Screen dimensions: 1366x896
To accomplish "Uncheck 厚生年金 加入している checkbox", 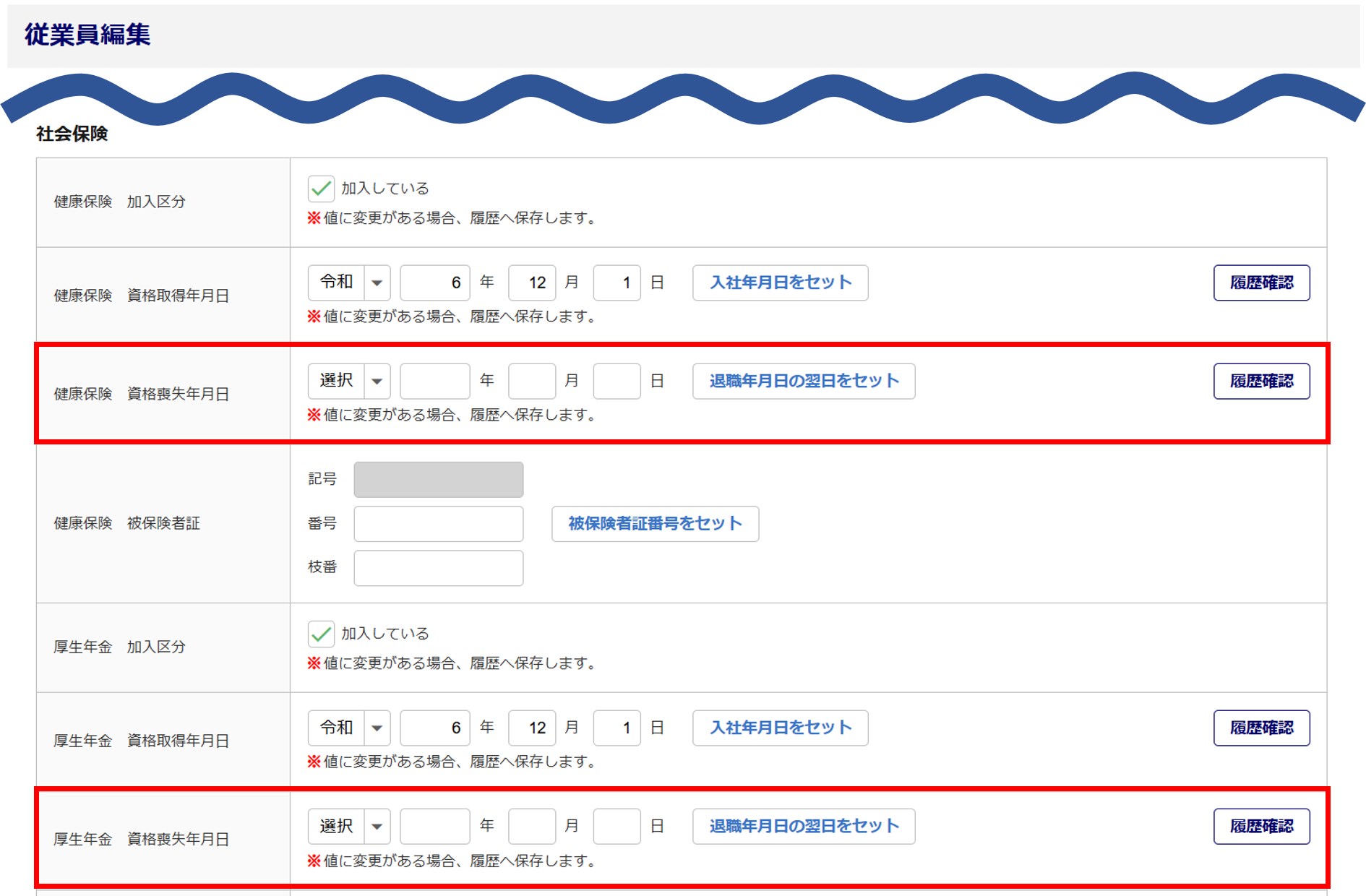I will [x=321, y=634].
